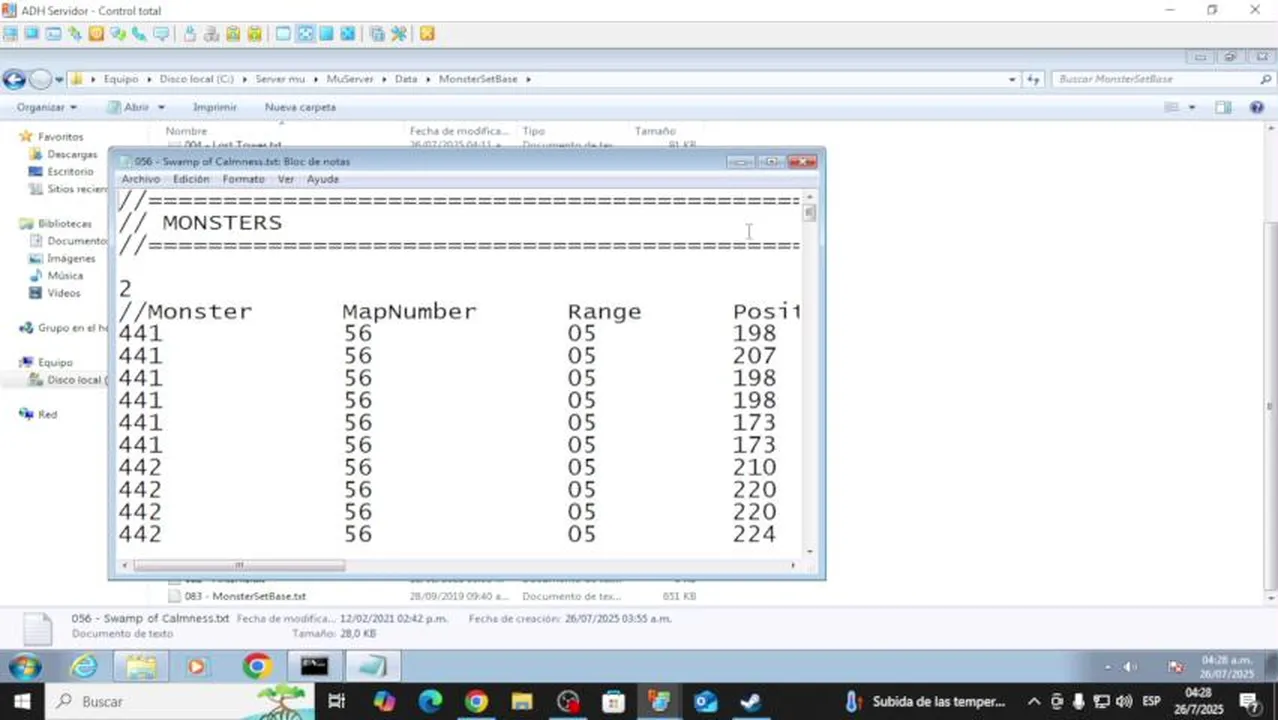The height and width of the screenshot is (720, 1278).
Task: Open Copilot from the host taskbar
Action: (x=384, y=702)
